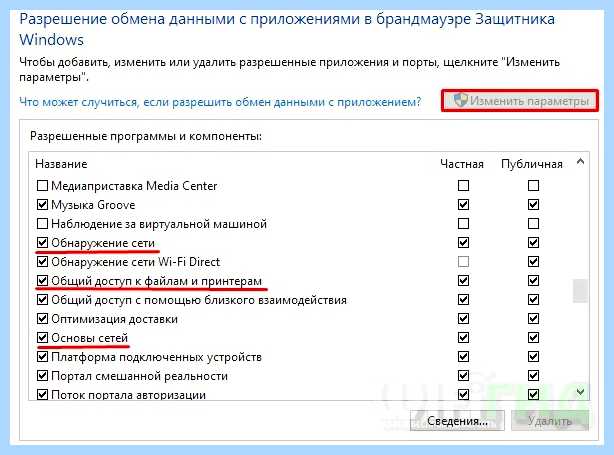Uncheck Частная for Оптимизация доставки
The height and width of the screenshot is (455, 614).
463,319
